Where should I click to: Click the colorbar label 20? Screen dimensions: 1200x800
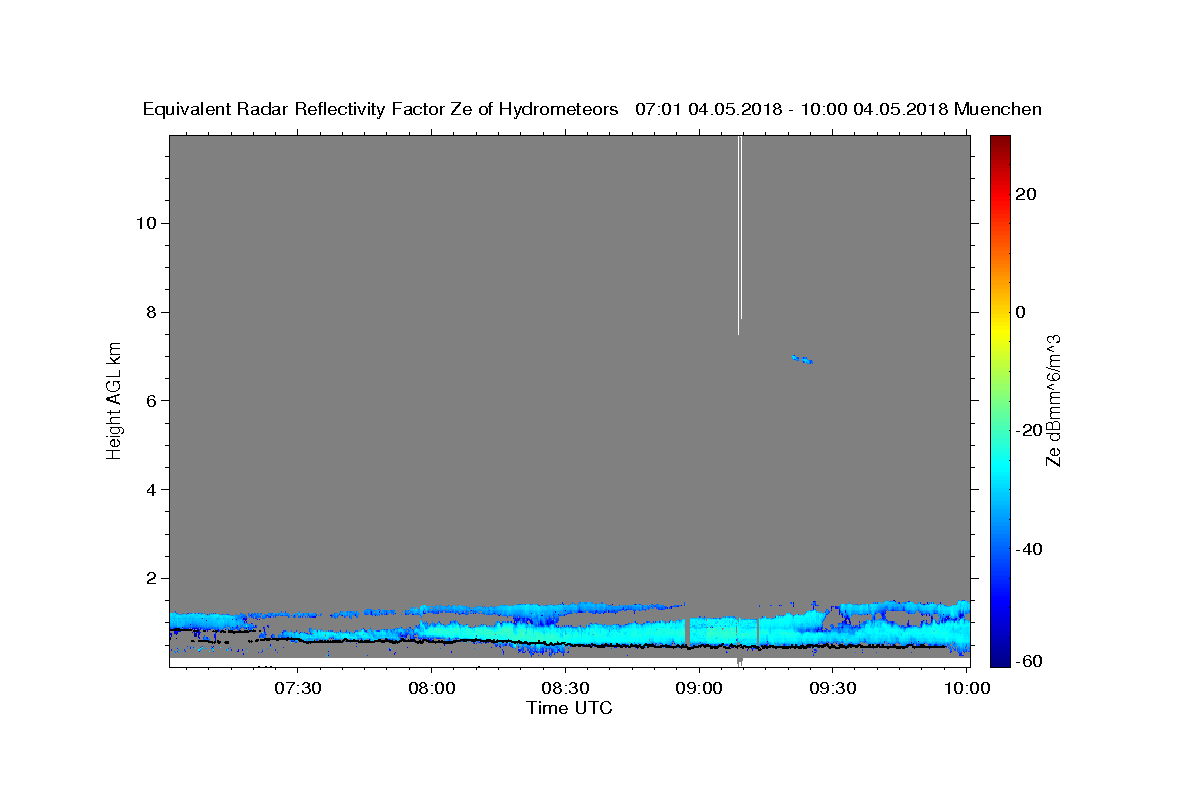pos(1025,194)
